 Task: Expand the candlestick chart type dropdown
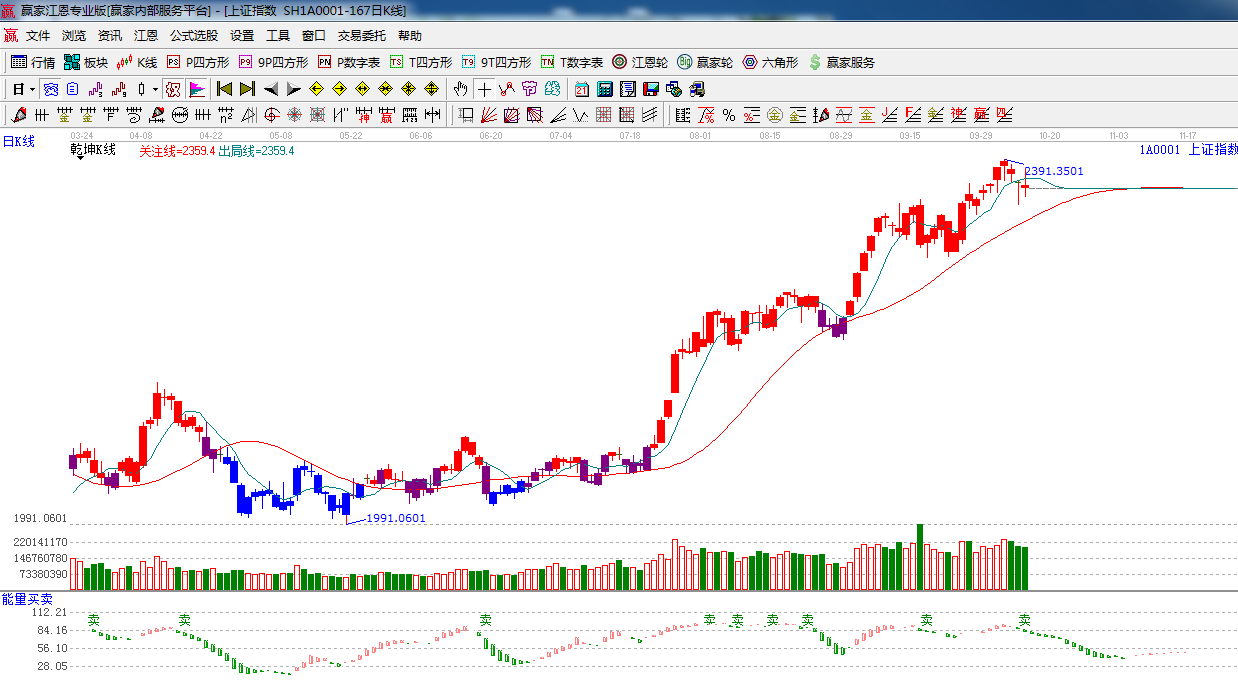(x=154, y=89)
